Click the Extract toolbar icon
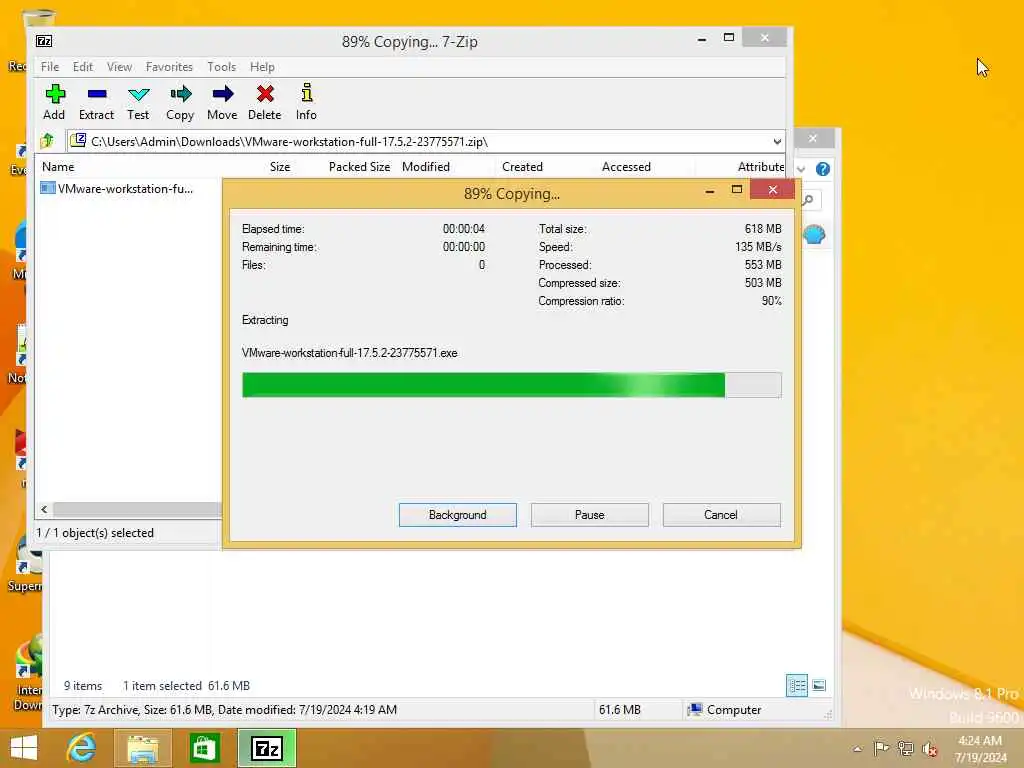 coord(97,95)
